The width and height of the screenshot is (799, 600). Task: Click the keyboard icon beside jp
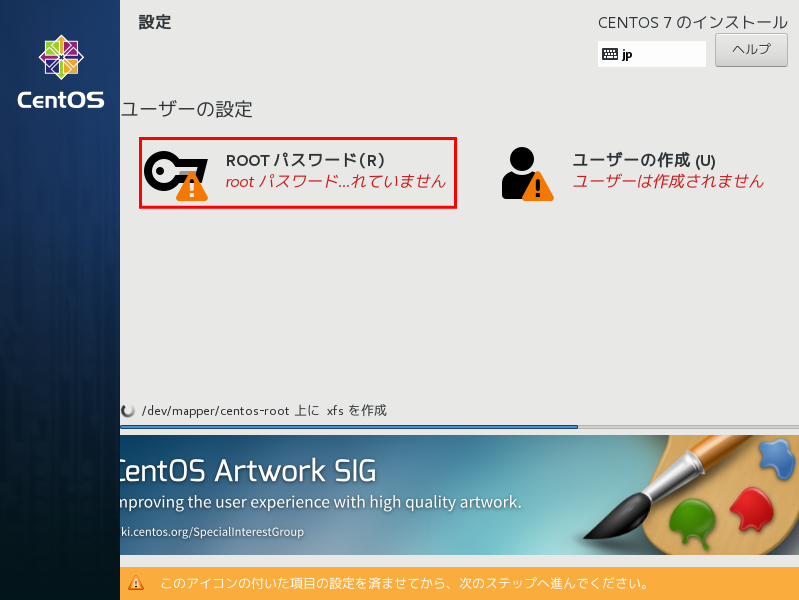[x=610, y=55]
